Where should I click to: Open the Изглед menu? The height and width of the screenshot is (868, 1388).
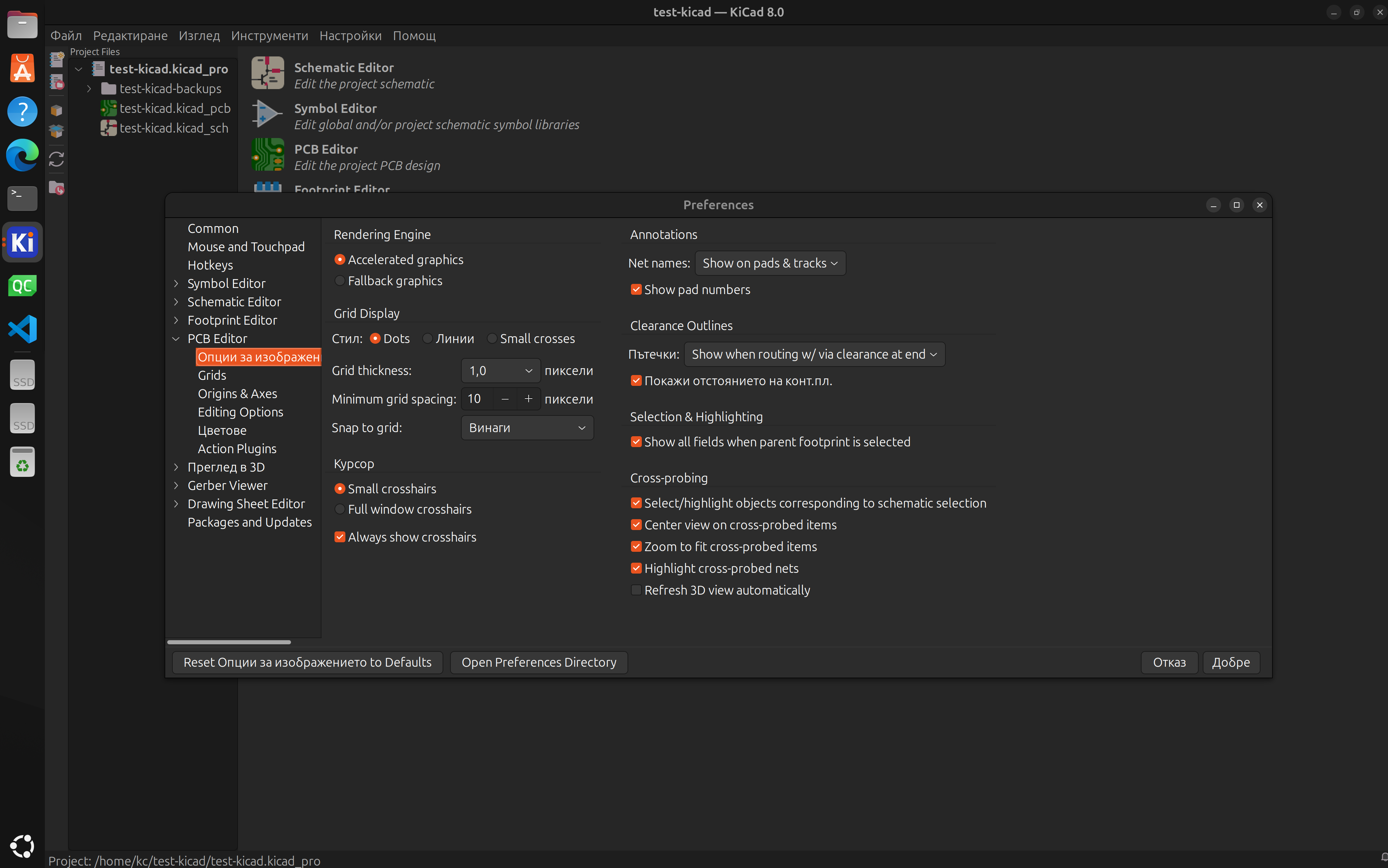pyautogui.click(x=199, y=36)
